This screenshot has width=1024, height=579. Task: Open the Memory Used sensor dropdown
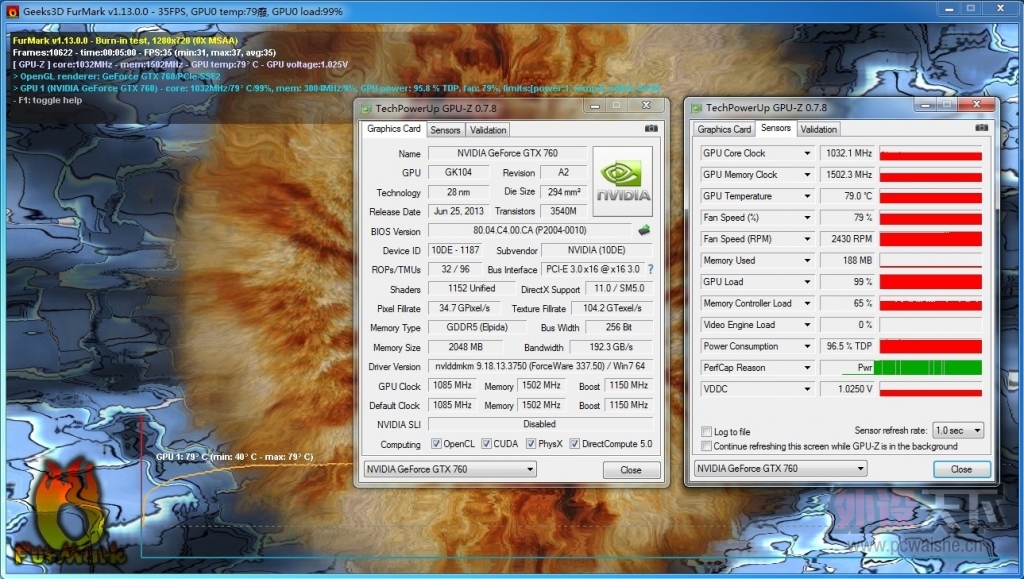point(807,261)
